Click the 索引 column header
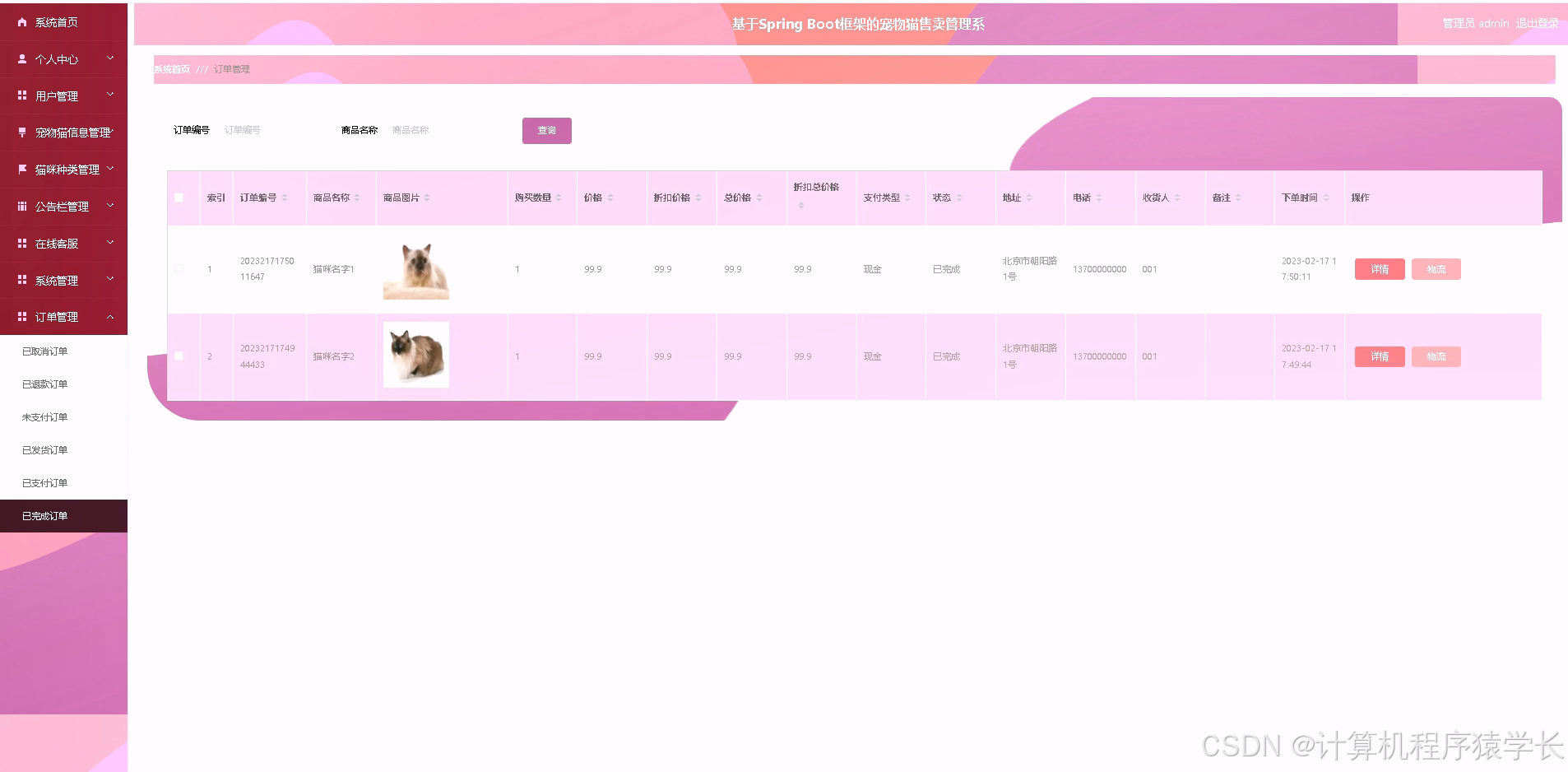 tap(216, 198)
